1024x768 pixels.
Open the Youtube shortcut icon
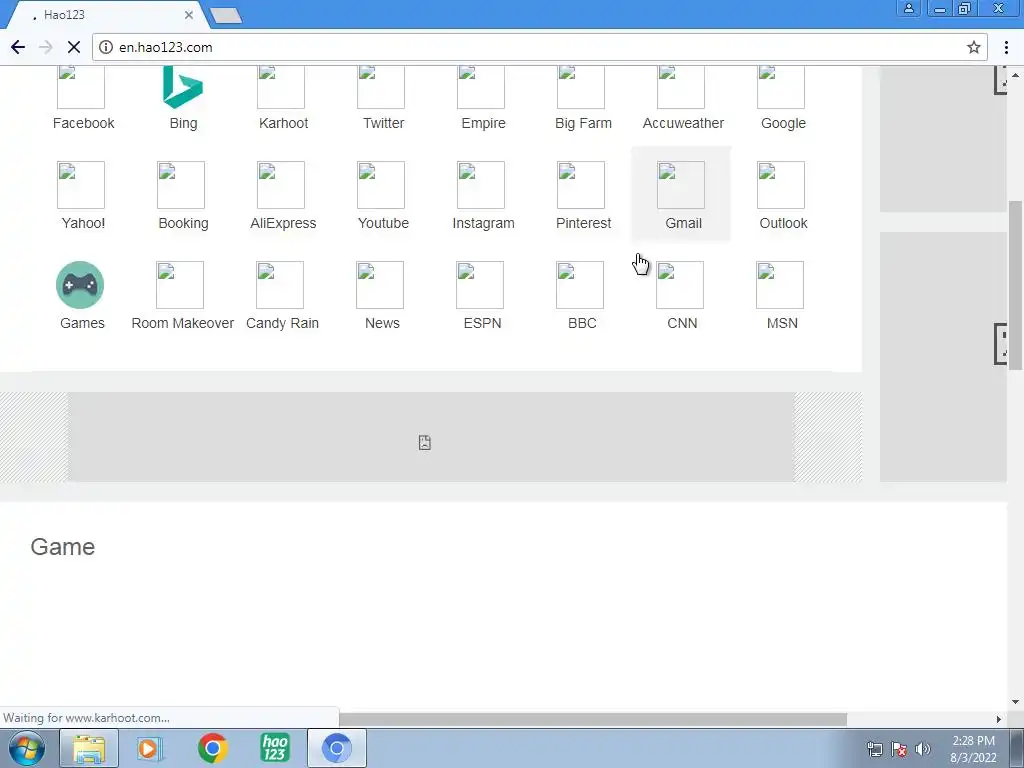coord(381,185)
